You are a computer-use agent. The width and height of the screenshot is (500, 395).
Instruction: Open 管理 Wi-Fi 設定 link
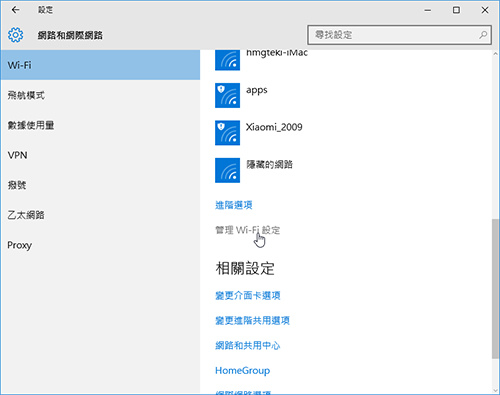point(248,230)
